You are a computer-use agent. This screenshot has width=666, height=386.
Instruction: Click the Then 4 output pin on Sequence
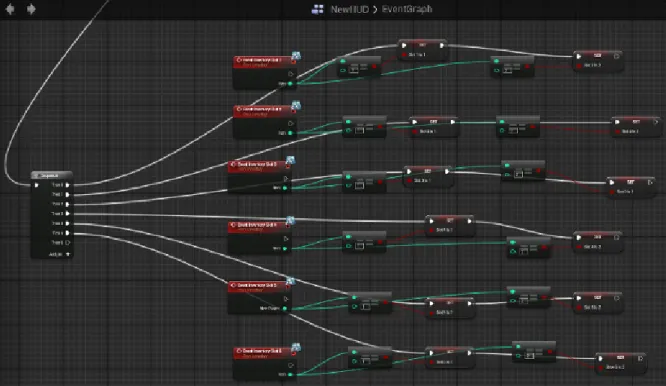coord(67,223)
